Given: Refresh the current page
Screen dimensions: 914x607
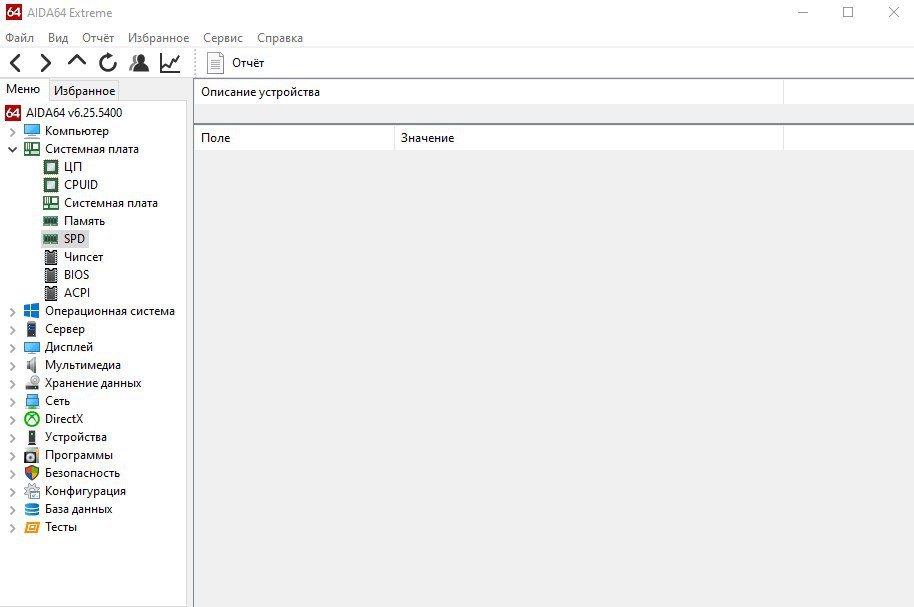Looking at the screenshot, I should click(108, 63).
